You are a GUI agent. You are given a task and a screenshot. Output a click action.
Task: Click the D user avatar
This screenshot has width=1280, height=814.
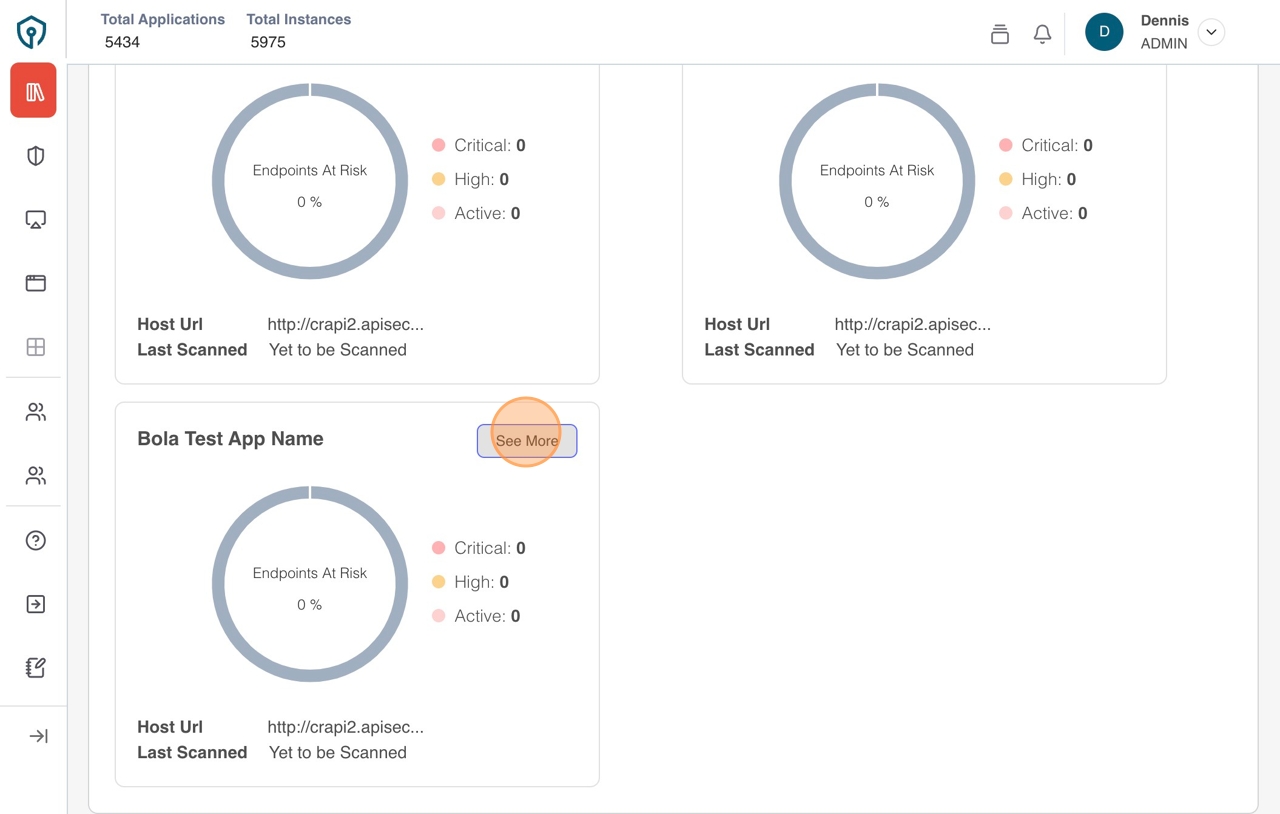(x=1104, y=32)
